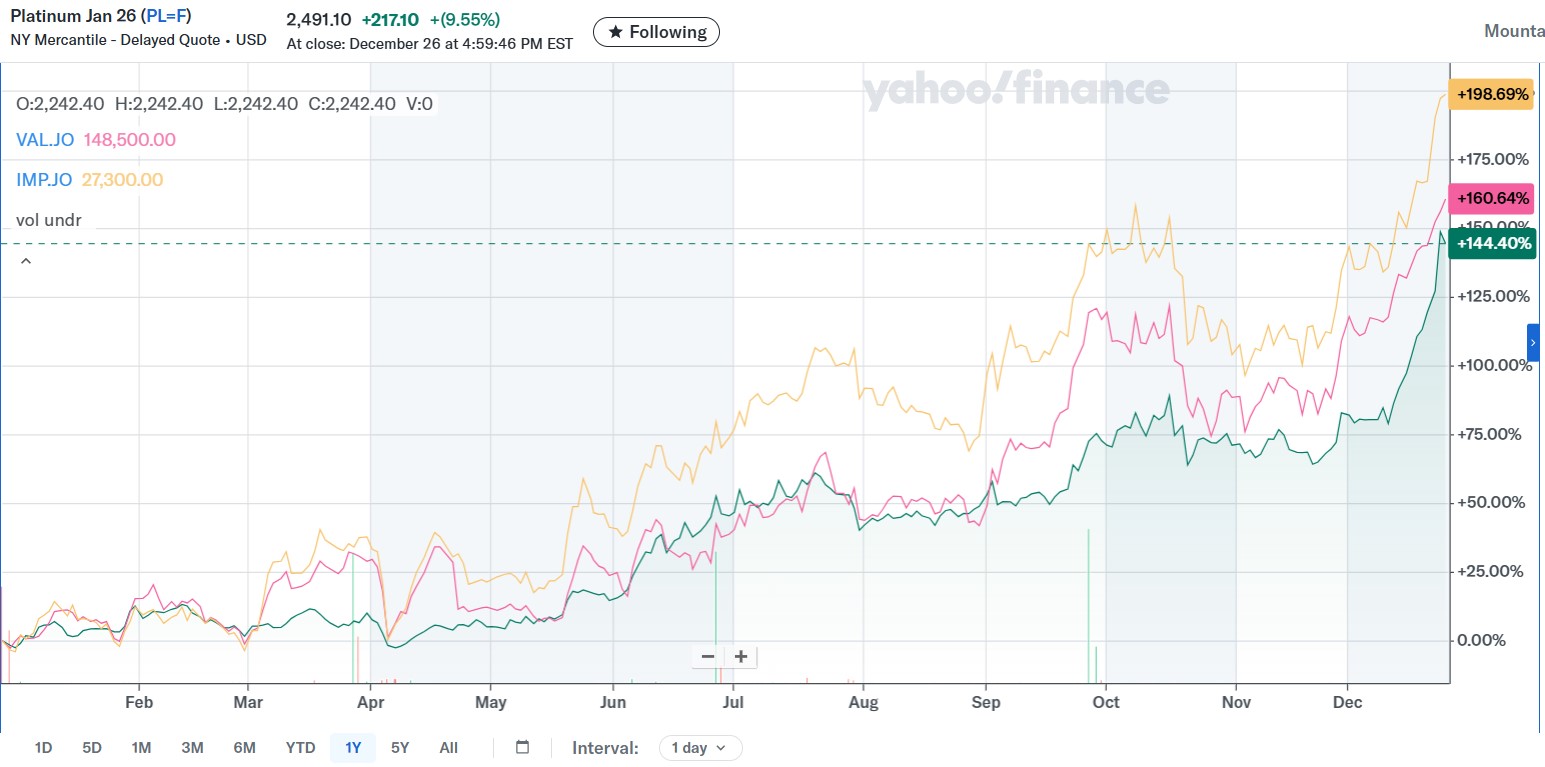The width and height of the screenshot is (1545, 767).
Task: Switch to the 1M range
Action: 141,748
